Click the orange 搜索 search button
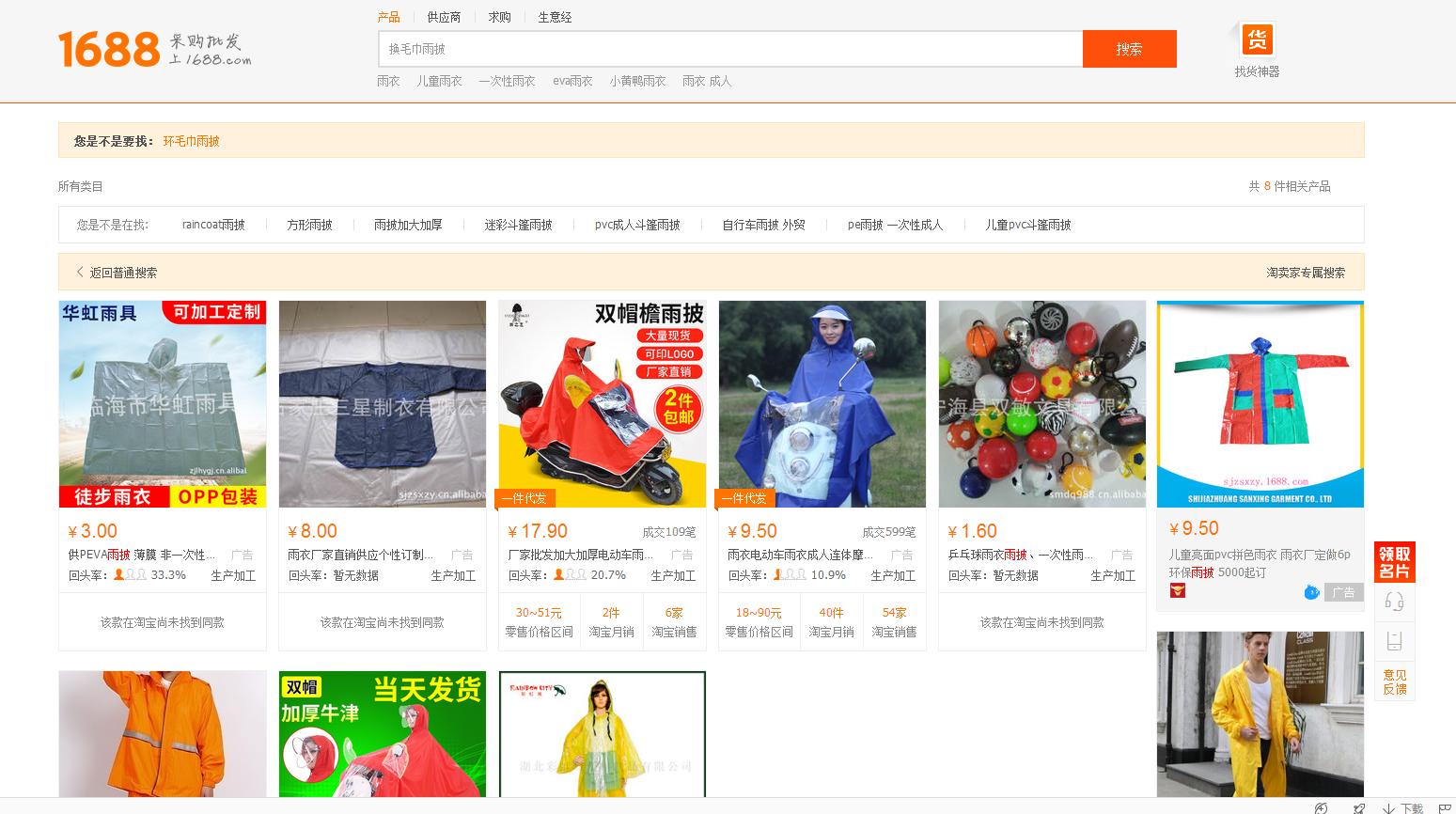 point(1130,48)
